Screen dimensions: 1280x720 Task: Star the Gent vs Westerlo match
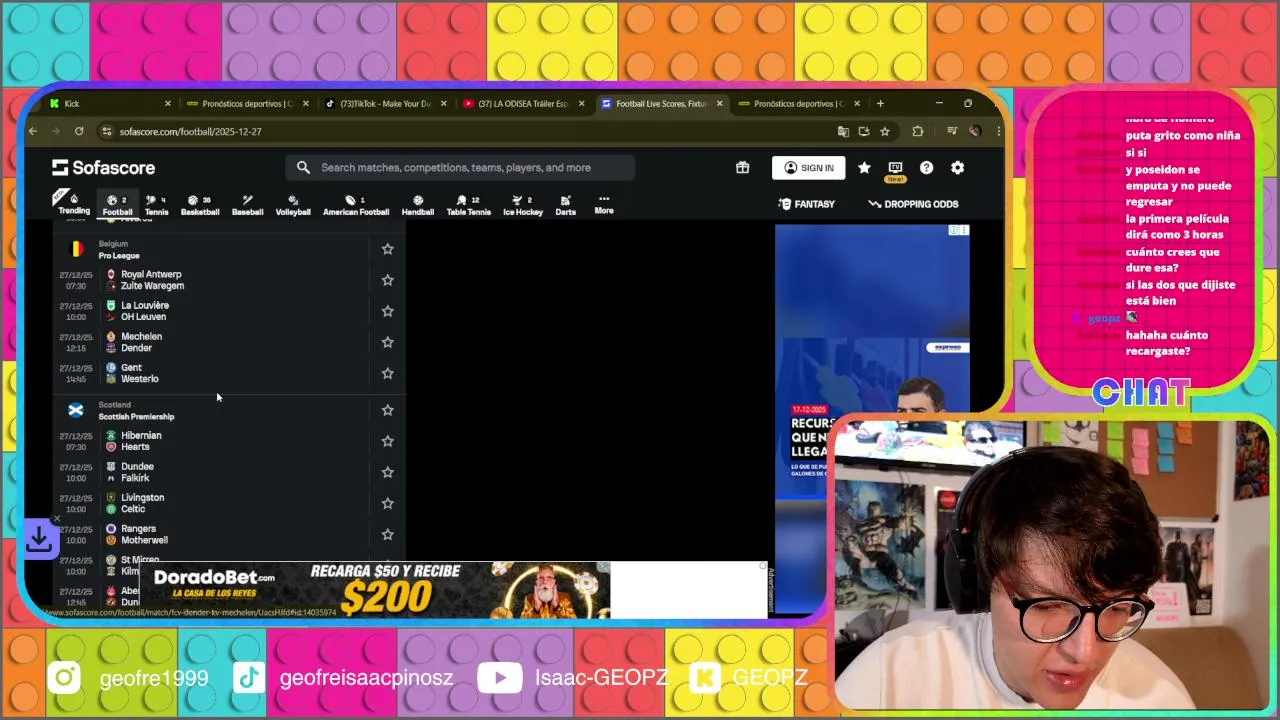pos(387,373)
